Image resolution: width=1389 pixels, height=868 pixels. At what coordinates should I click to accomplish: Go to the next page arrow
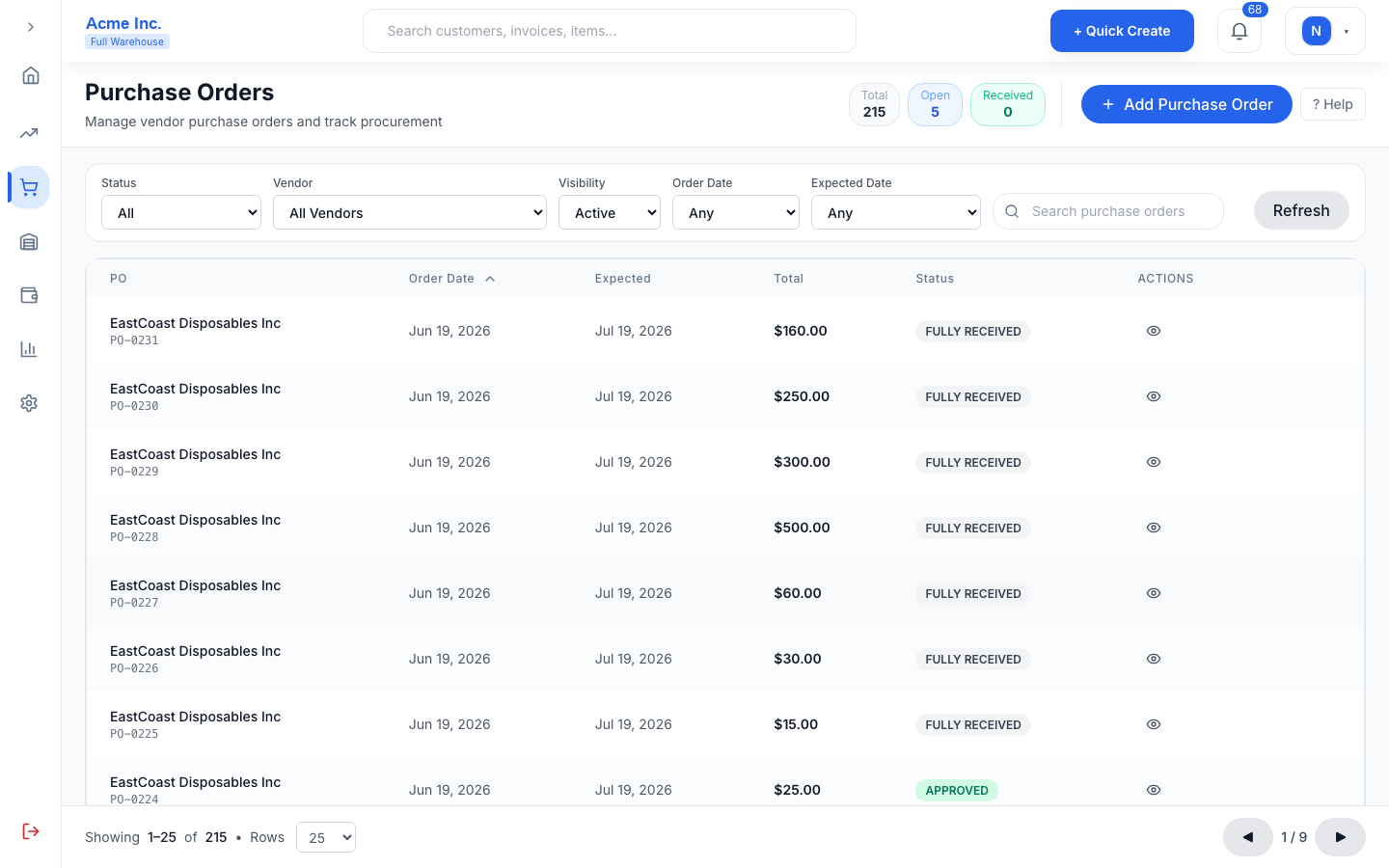[1341, 837]
